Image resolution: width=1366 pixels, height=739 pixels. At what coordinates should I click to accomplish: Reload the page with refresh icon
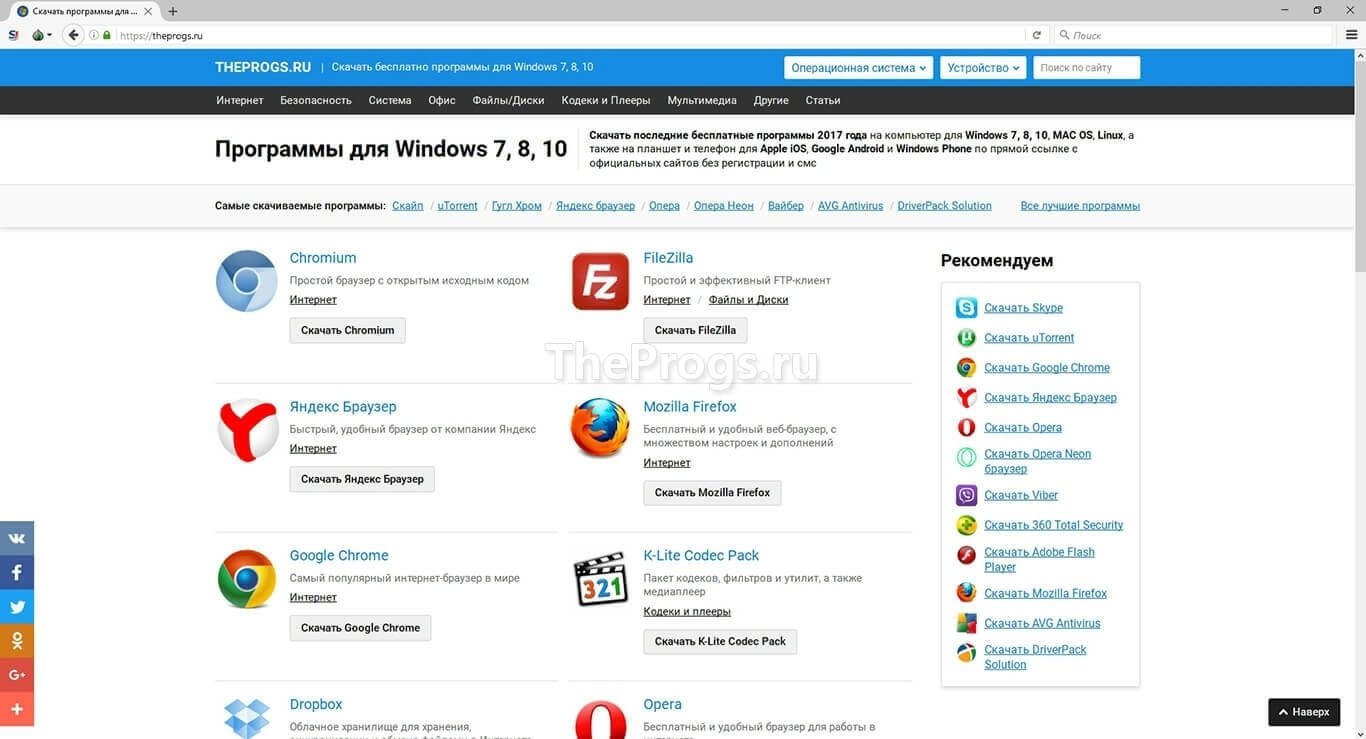pos(1037,35)
